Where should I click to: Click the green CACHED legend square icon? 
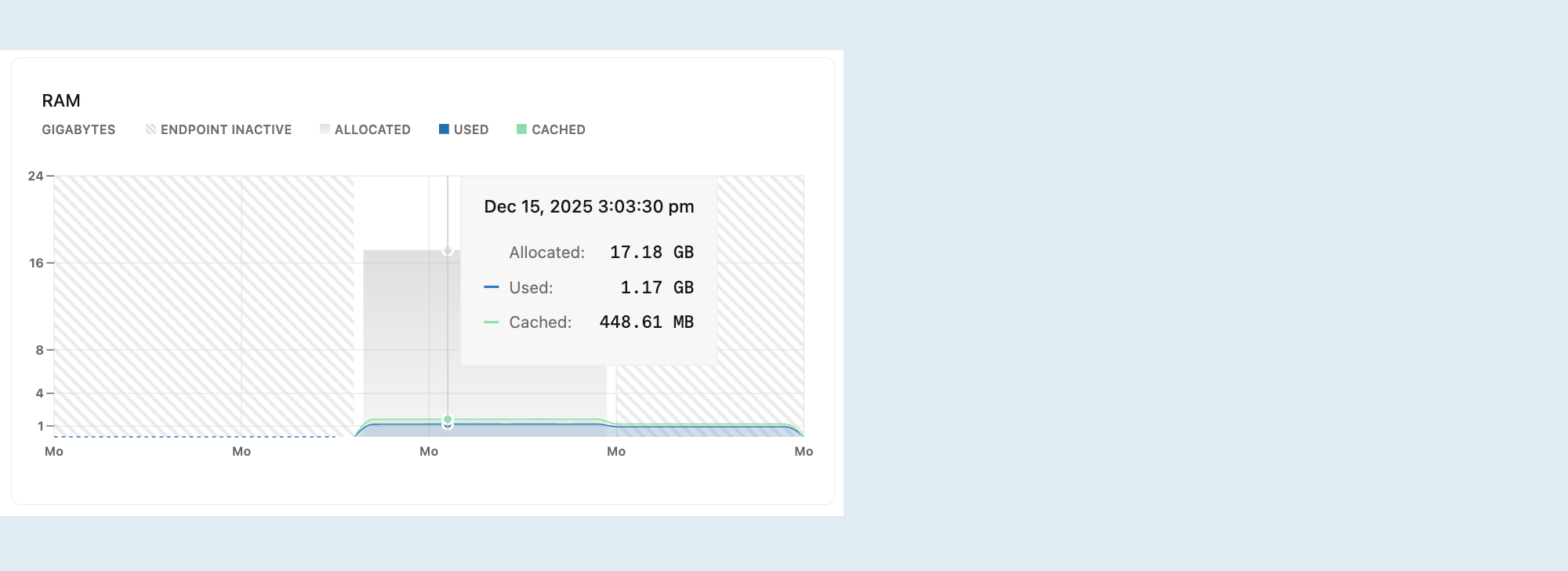(x=521, y=129)
